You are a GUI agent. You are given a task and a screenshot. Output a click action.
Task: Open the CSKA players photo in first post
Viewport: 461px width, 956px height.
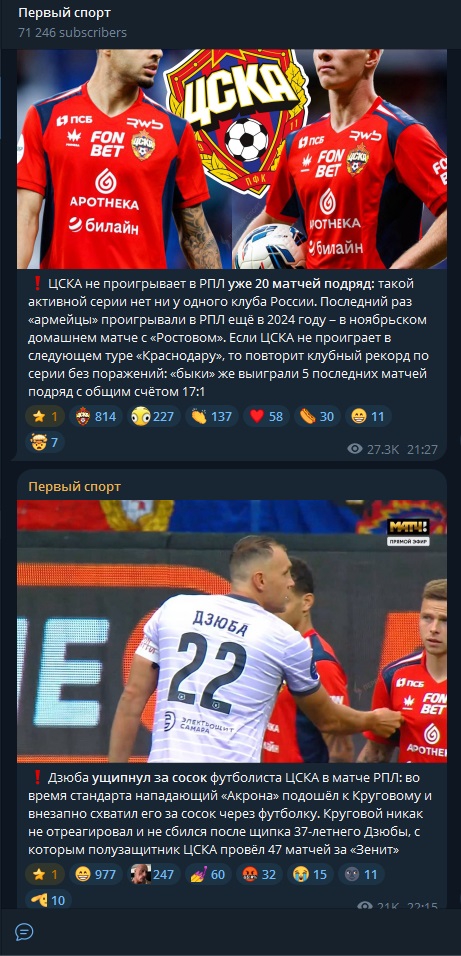(x=232, y=159)
